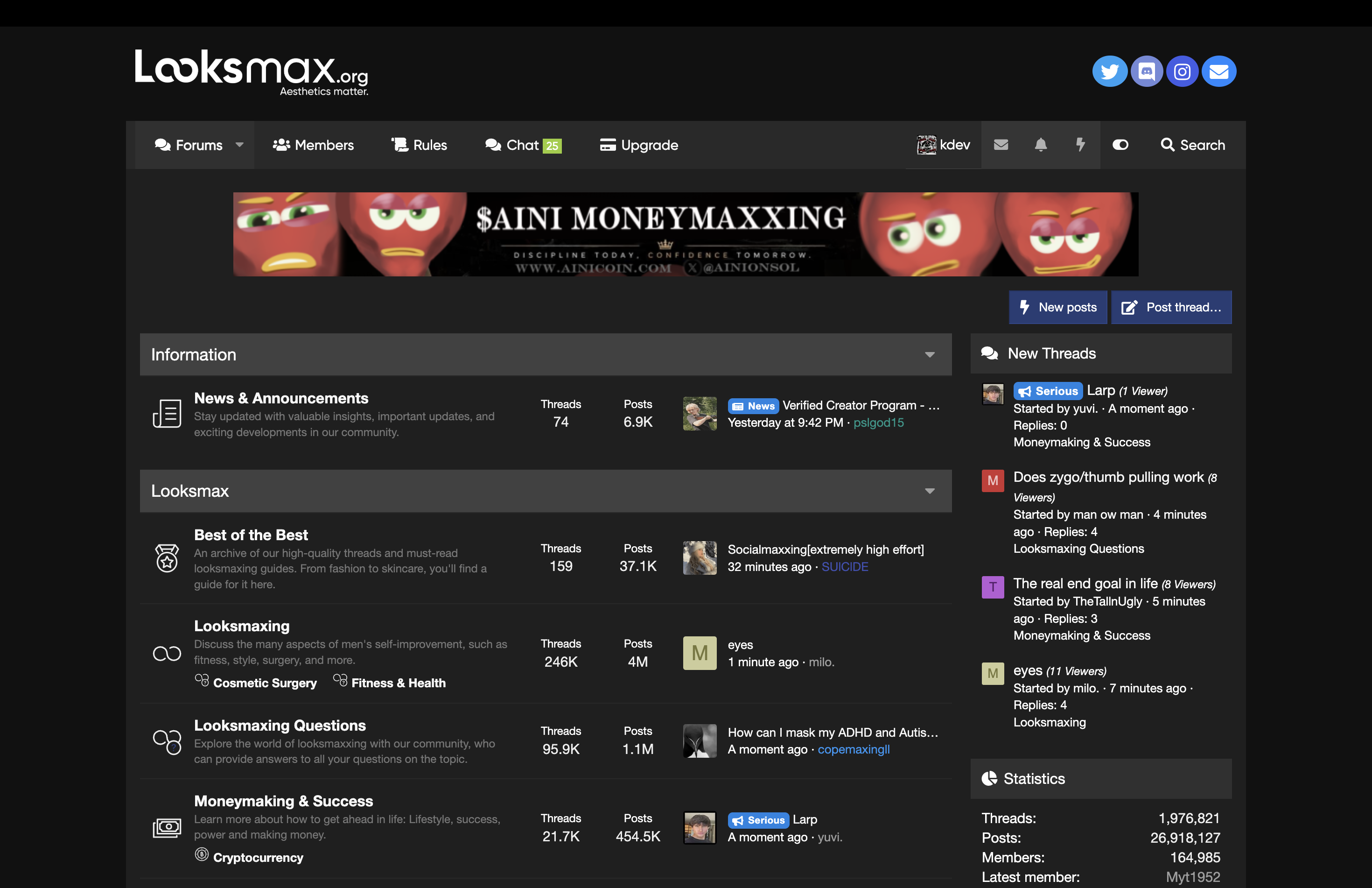1372x888 pixels.
Task: Click the T avatar of TheTallnUgly thread
Action: coord(993,587)
